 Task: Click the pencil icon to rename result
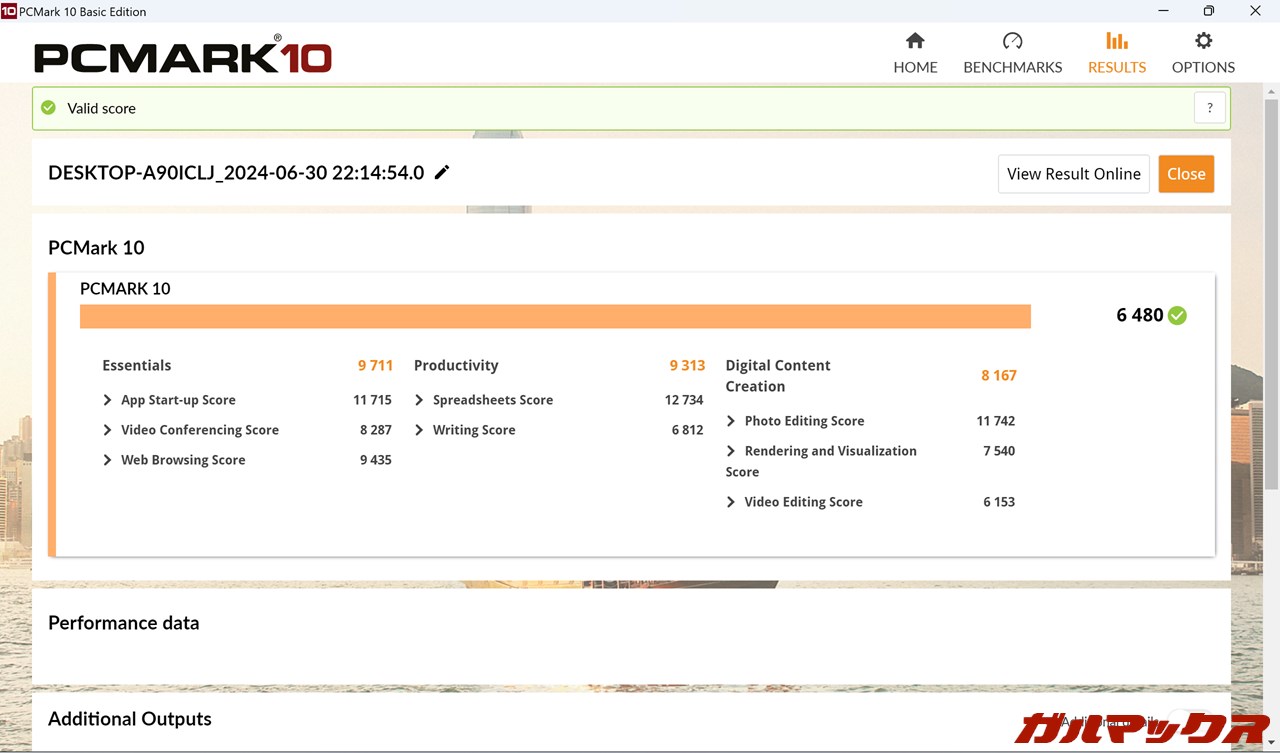click(442, 172)
